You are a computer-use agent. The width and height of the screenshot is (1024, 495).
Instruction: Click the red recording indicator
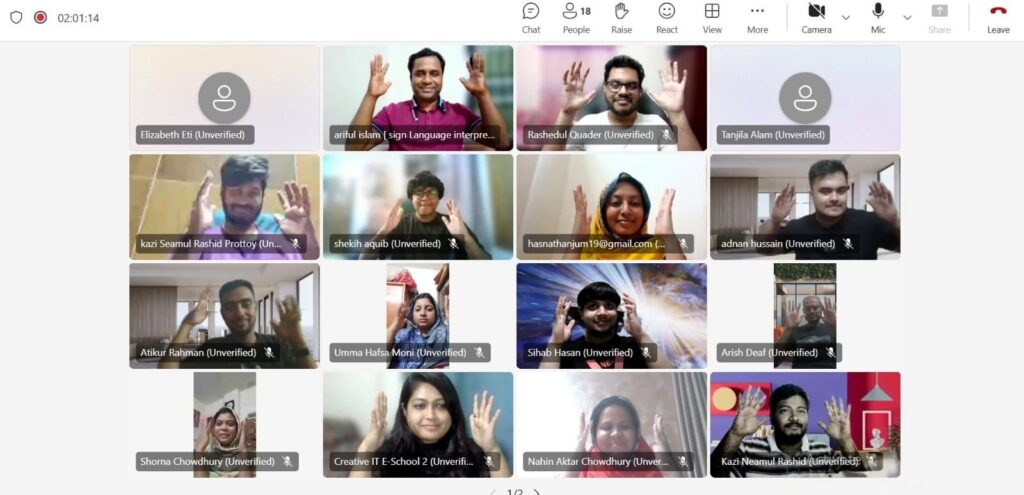click(x=40, y=18)
